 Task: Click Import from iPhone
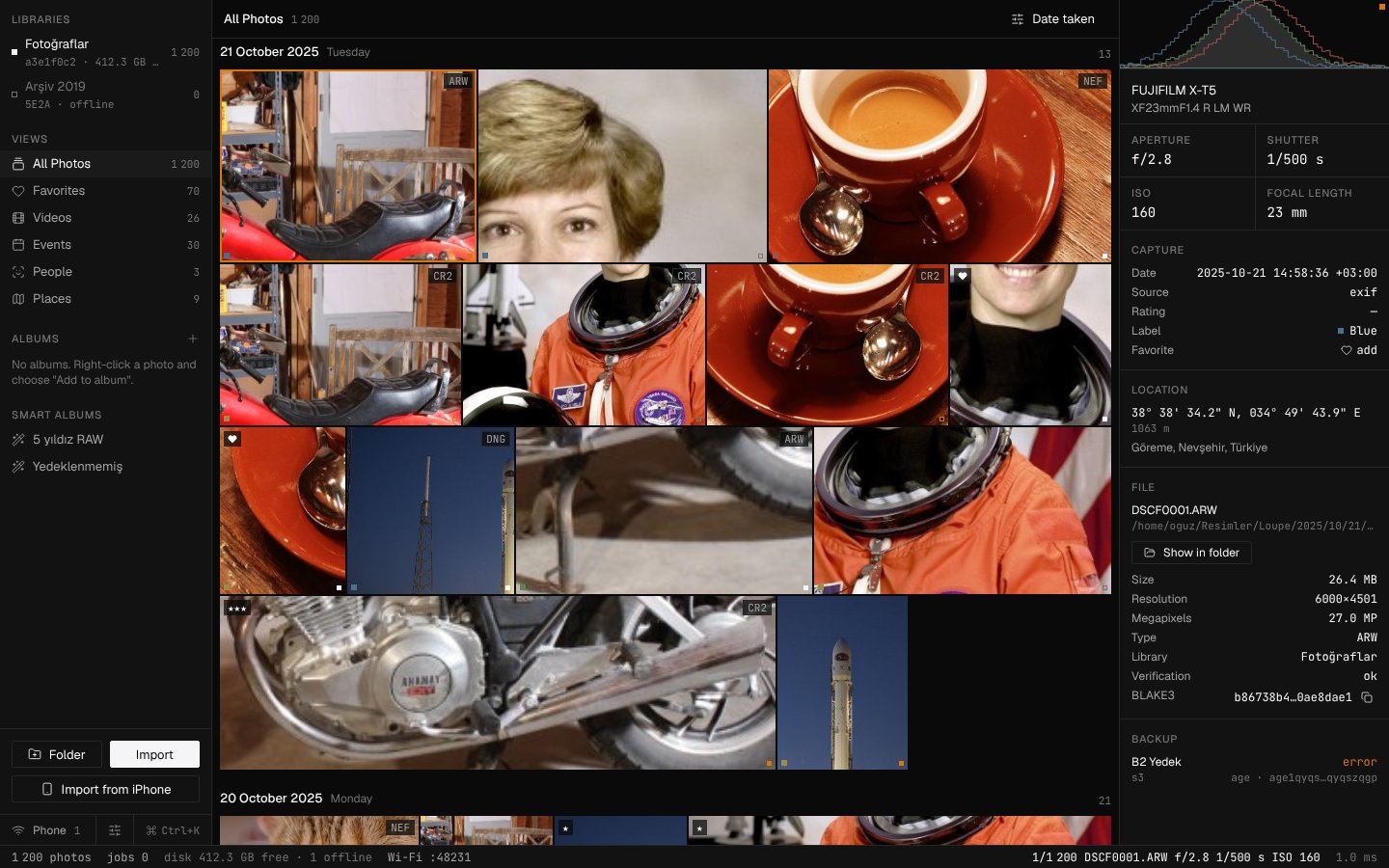click(x=105, y=789)
